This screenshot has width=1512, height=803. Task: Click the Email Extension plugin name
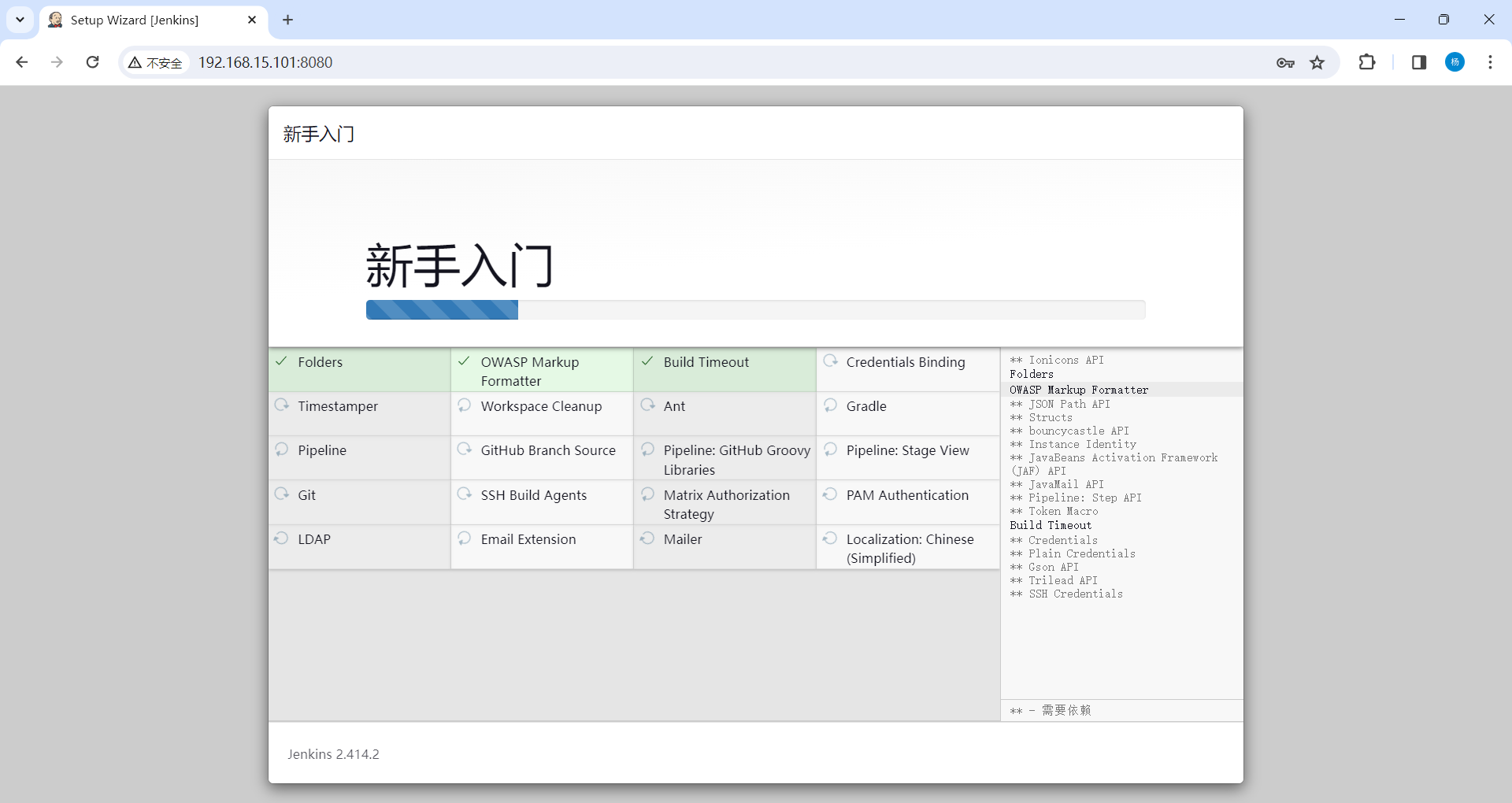(x=528, y=539)
